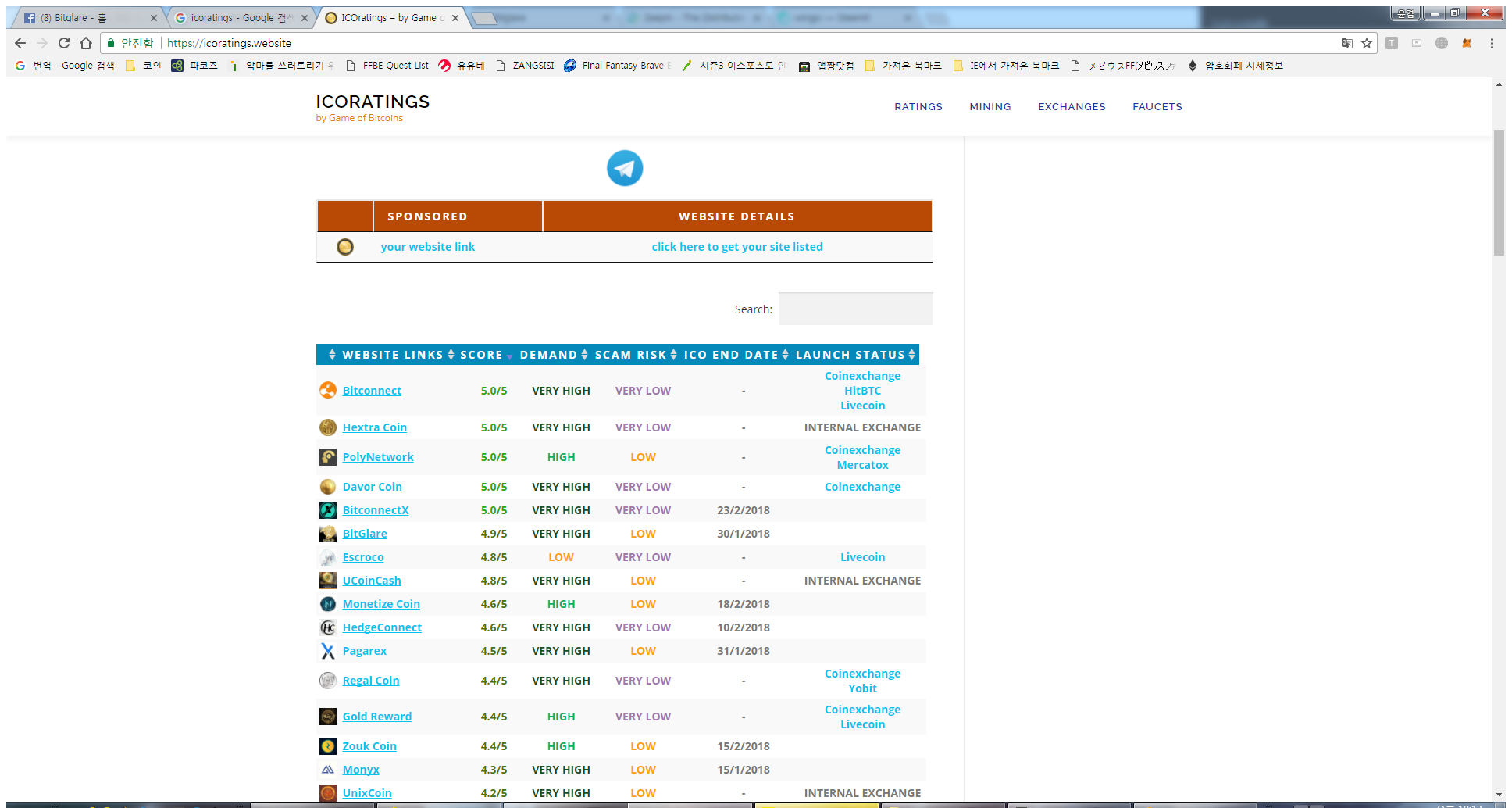Image resolution: width=1512 pixels, height=808 pixels.
Task: Click the ICORATINGS site title
Action: [x=373, y=102]
